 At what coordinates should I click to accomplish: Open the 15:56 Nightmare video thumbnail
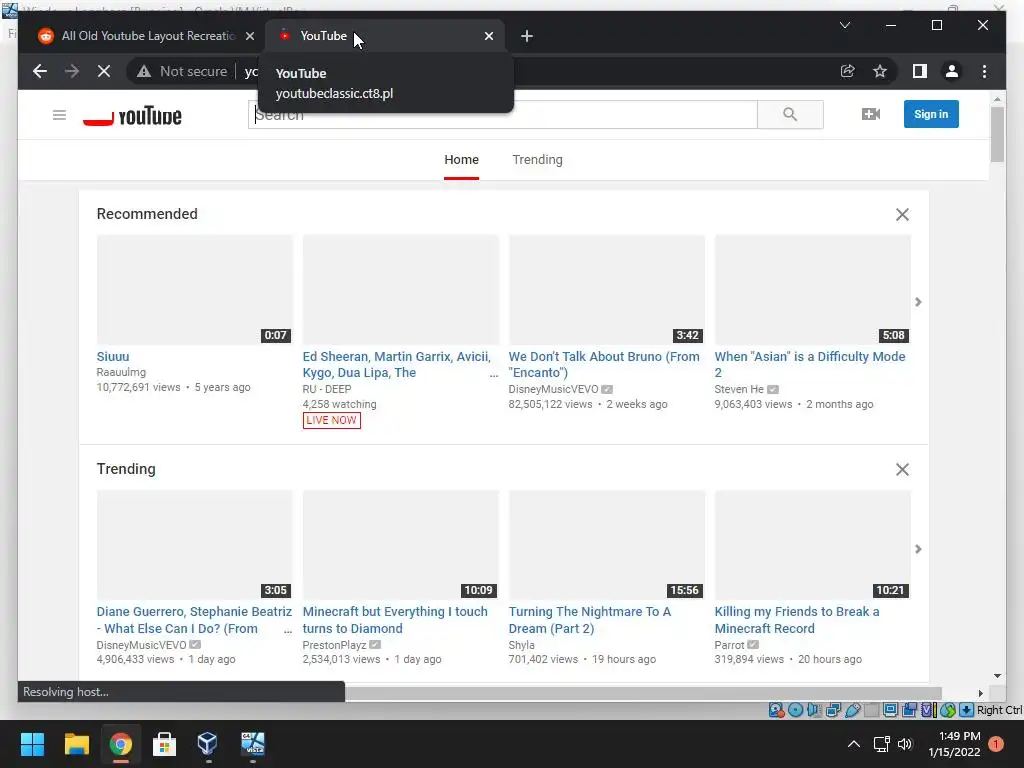607,545
